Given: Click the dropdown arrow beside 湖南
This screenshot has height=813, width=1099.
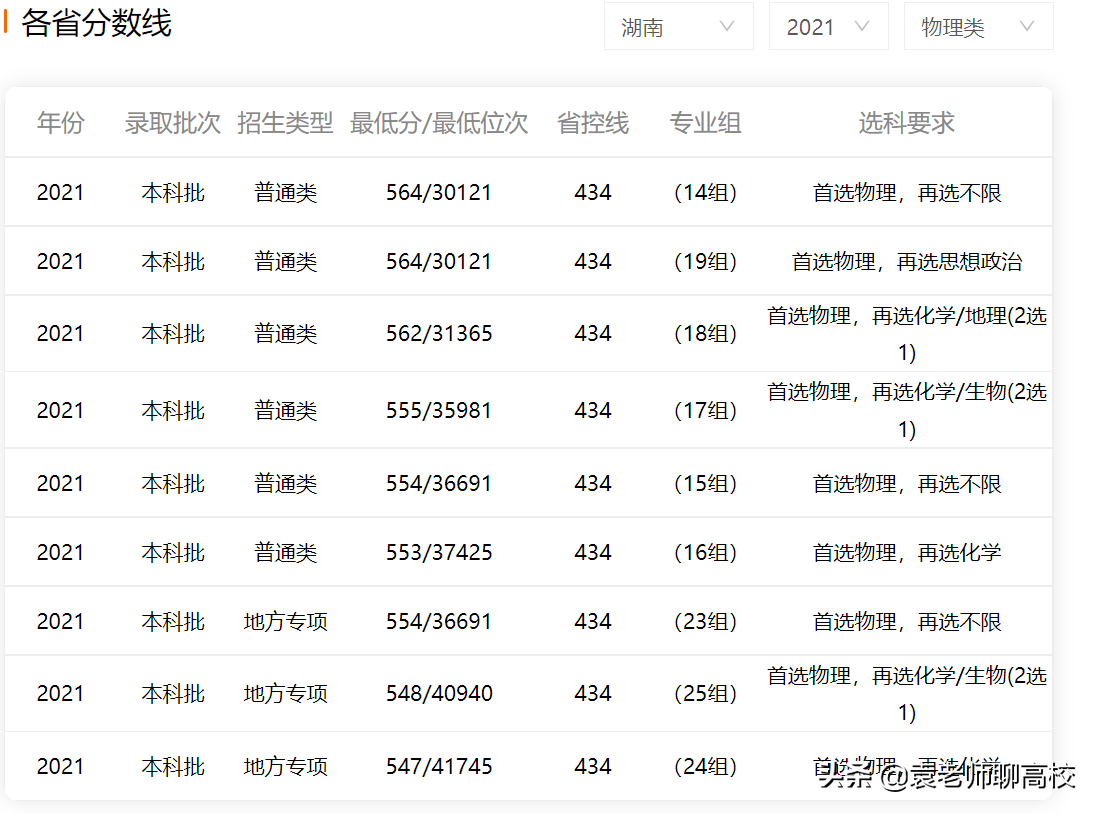Looking at the screenshot, I should (x=729, y=26).
